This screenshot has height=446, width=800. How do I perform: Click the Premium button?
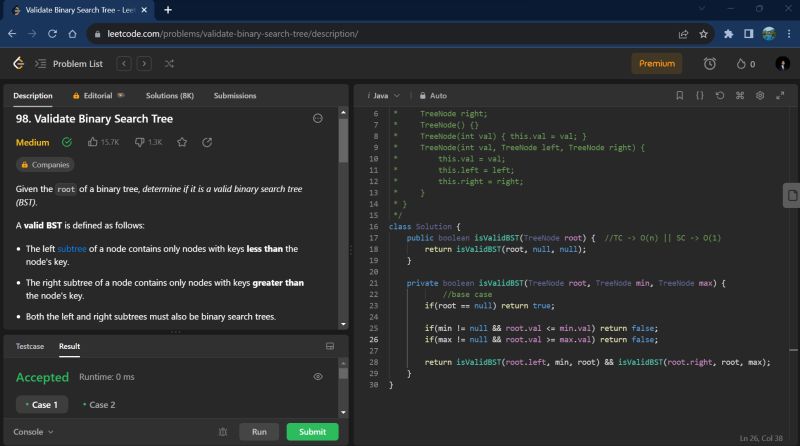[656, 64]
